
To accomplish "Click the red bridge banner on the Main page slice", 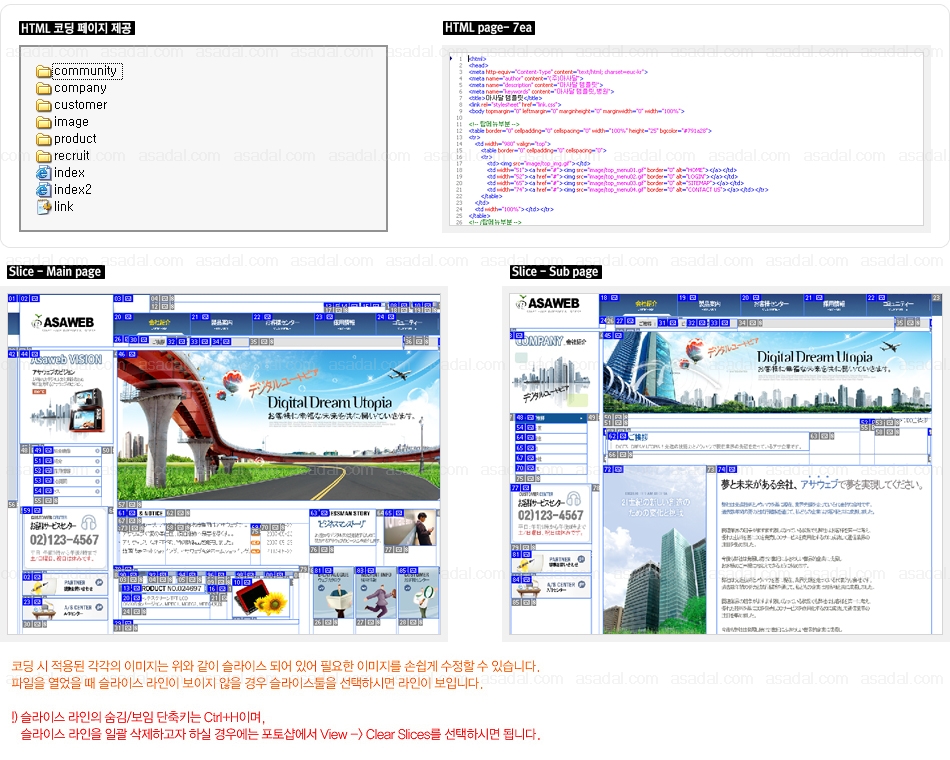I will [278, 425].
